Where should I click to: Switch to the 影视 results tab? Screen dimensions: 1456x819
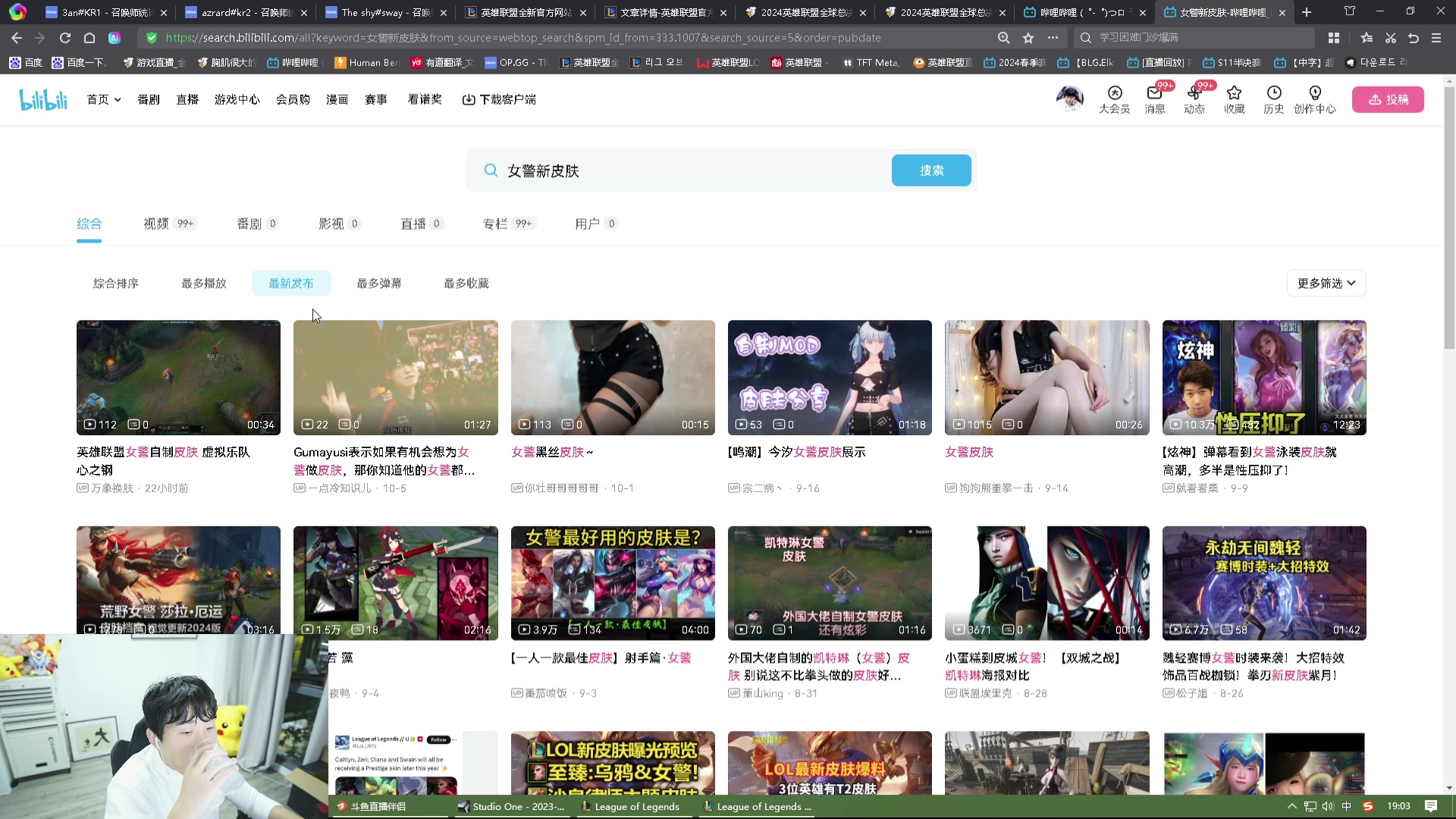[x=340, y=224]
